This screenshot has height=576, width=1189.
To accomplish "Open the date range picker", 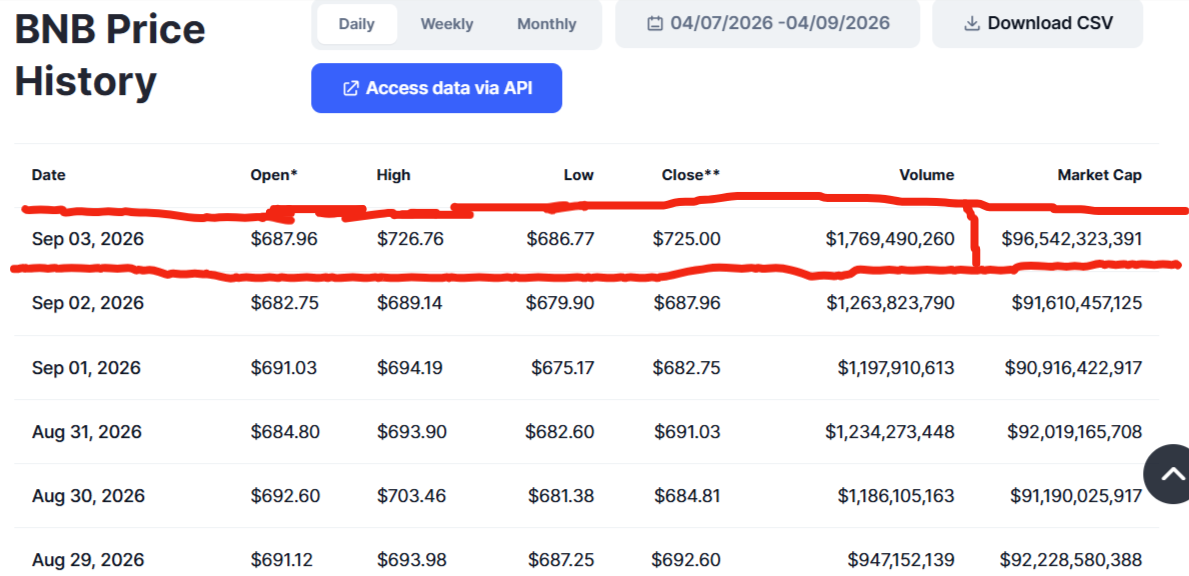I will coord(767,23).
